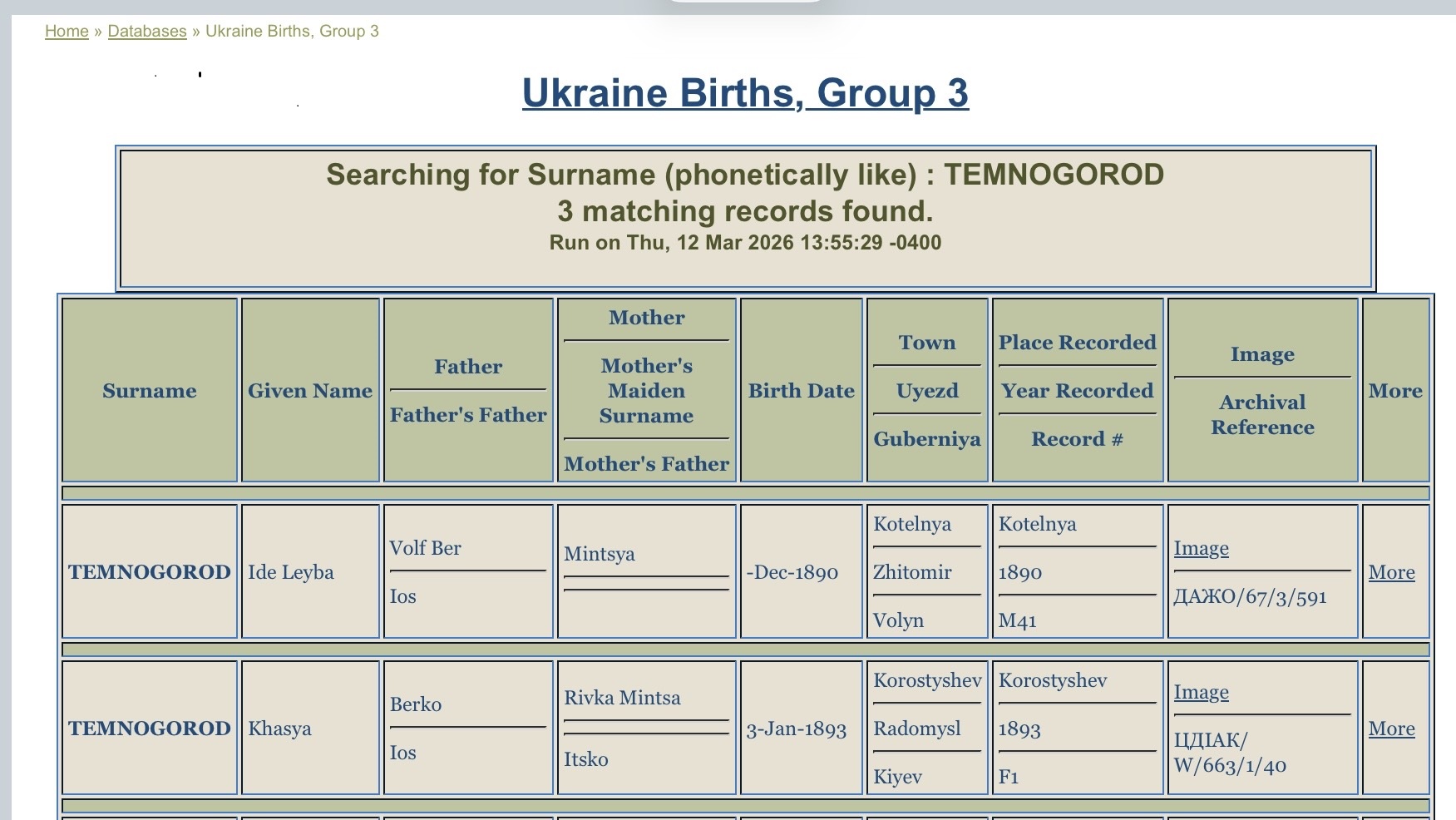Image resolution: width=1456 pixels, height=820 pixels.
Task: Select the first TEMNOGOROD surname cell
Action: coord(150,572)
